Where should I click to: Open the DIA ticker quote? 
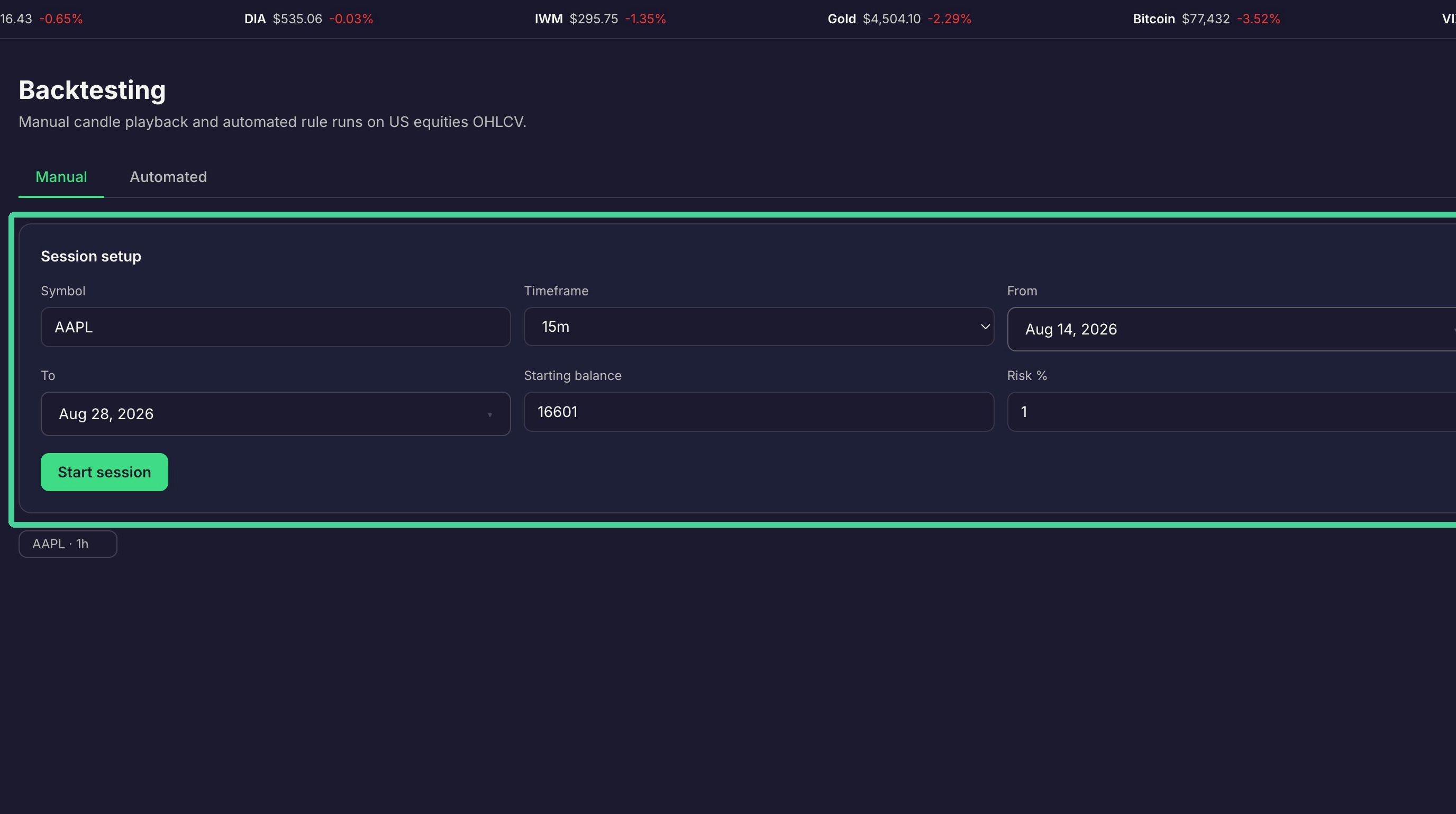coord(308,19)
